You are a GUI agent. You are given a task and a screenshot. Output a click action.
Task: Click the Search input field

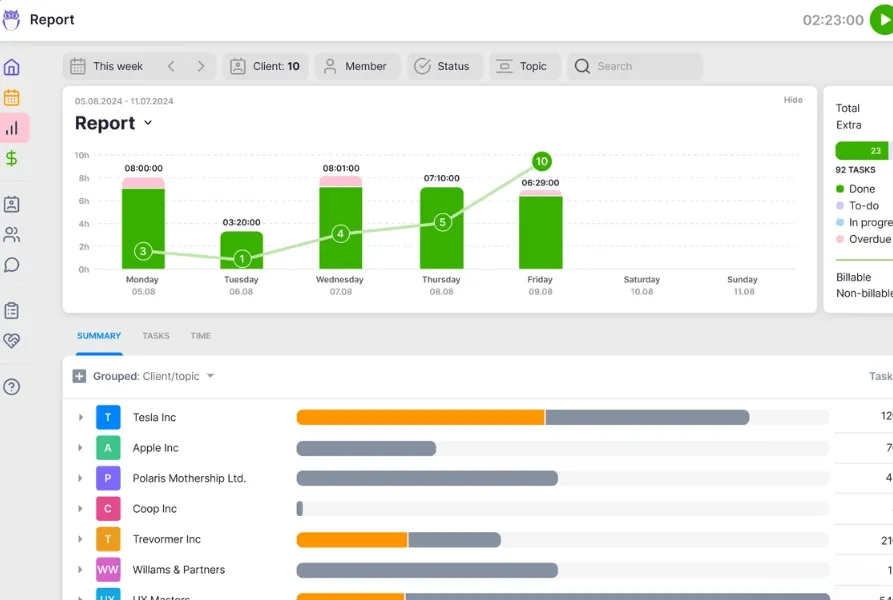[635, 66]
